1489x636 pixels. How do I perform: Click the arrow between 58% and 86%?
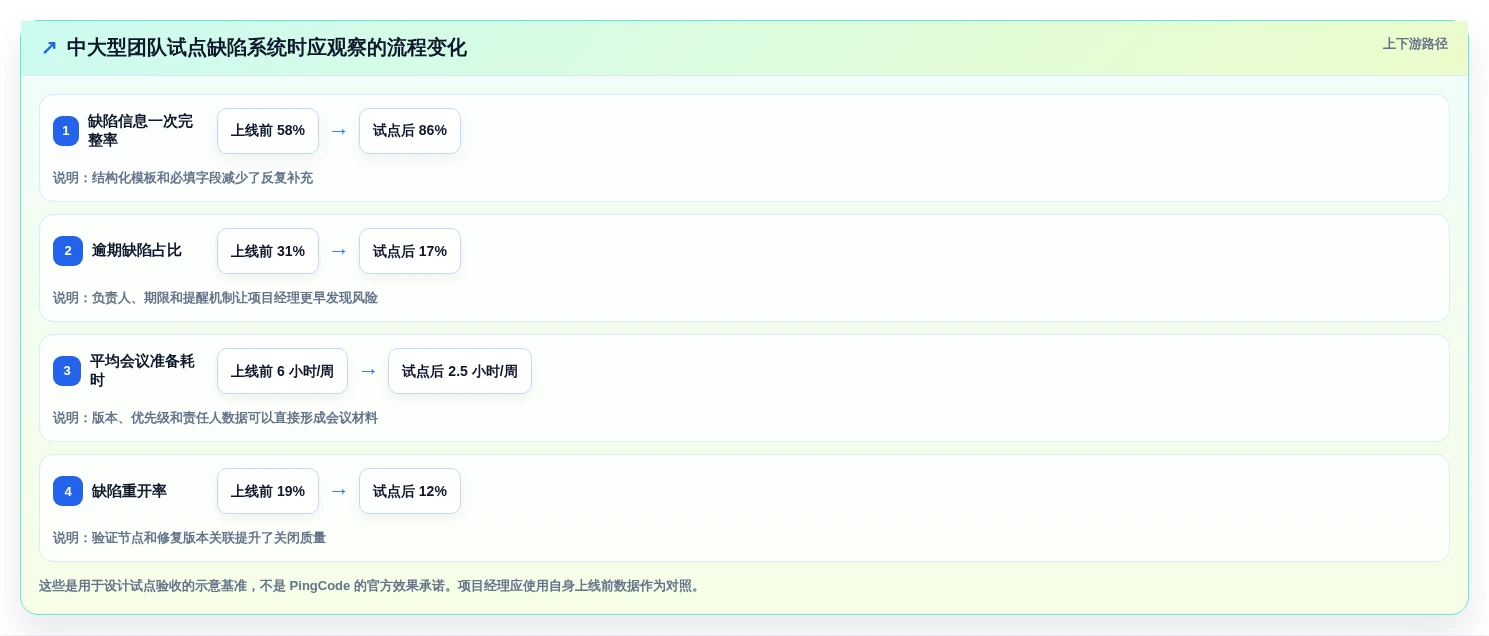pyautogui.click(x=339, y=131)
